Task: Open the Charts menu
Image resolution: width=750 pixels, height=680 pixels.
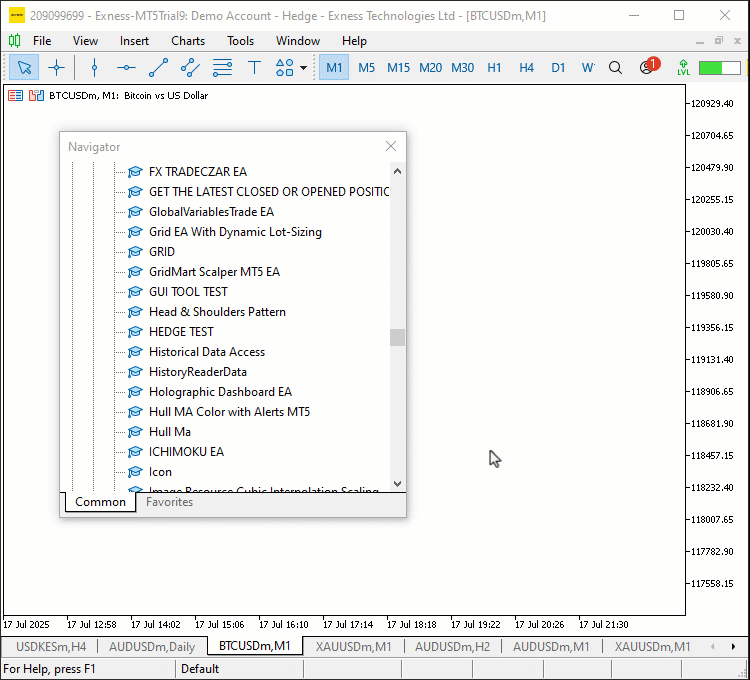Action: click(188, 41)
